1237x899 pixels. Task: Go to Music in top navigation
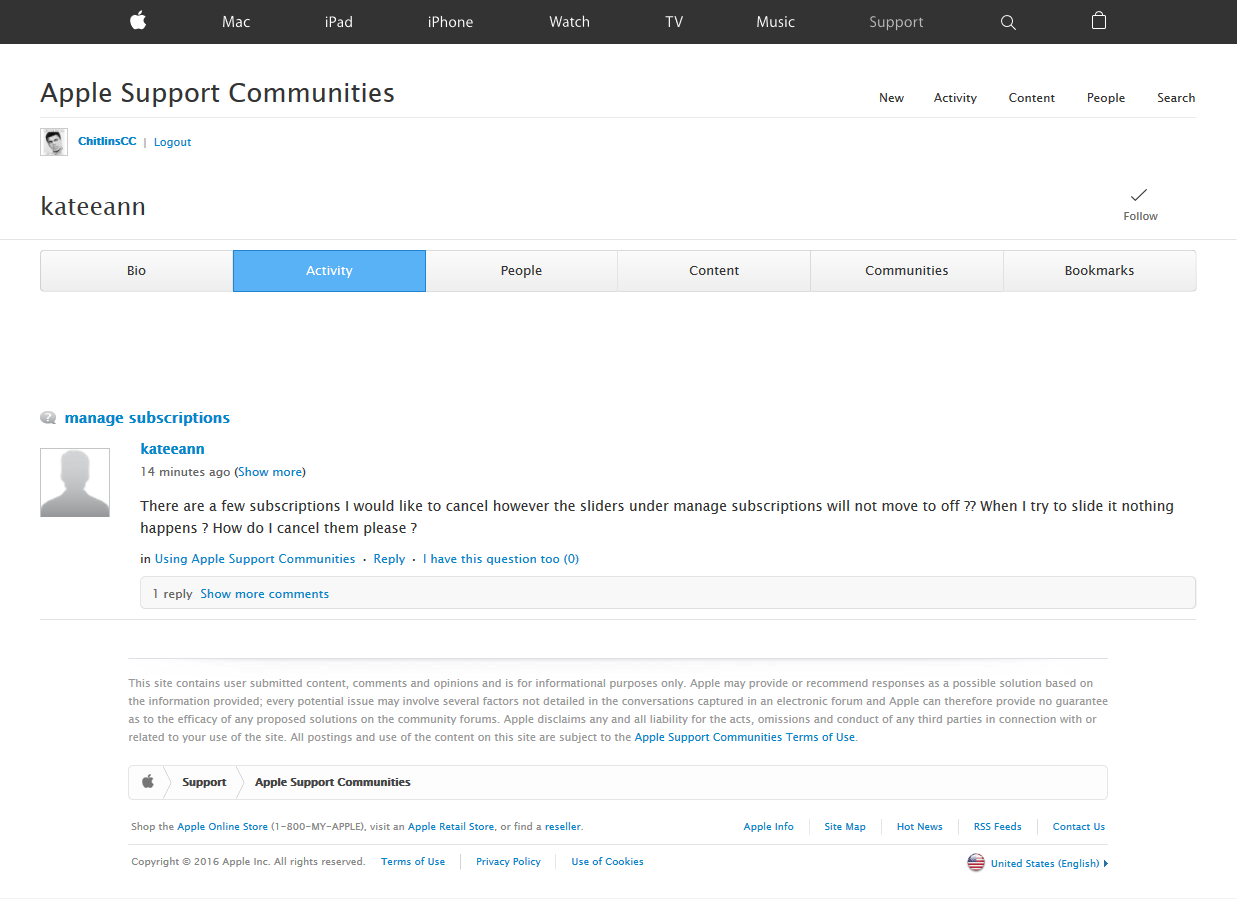[x=775, y=22]
